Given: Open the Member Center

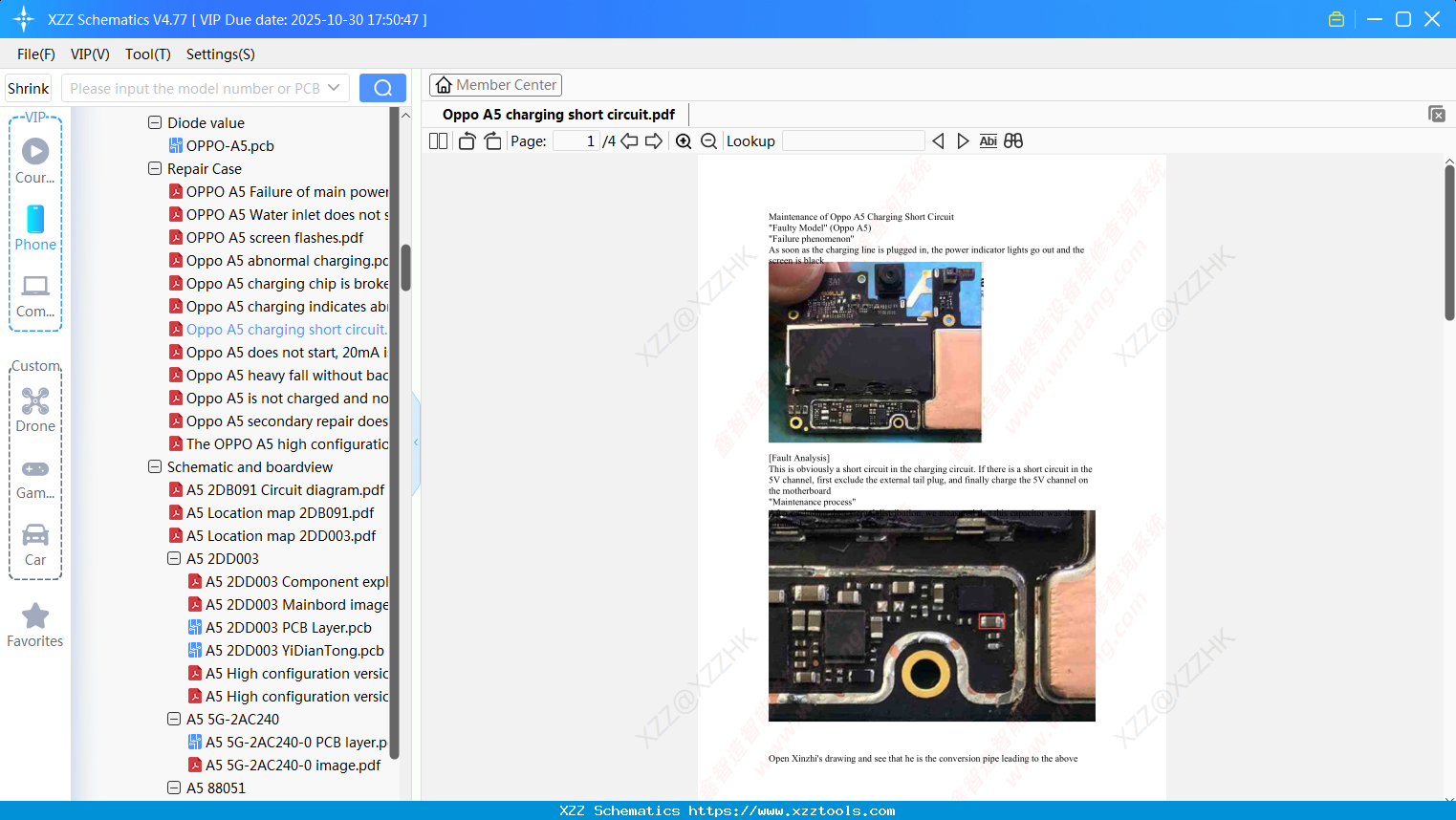Looking at the screenshot, I should pyautogui.click(x=495, y=85).
